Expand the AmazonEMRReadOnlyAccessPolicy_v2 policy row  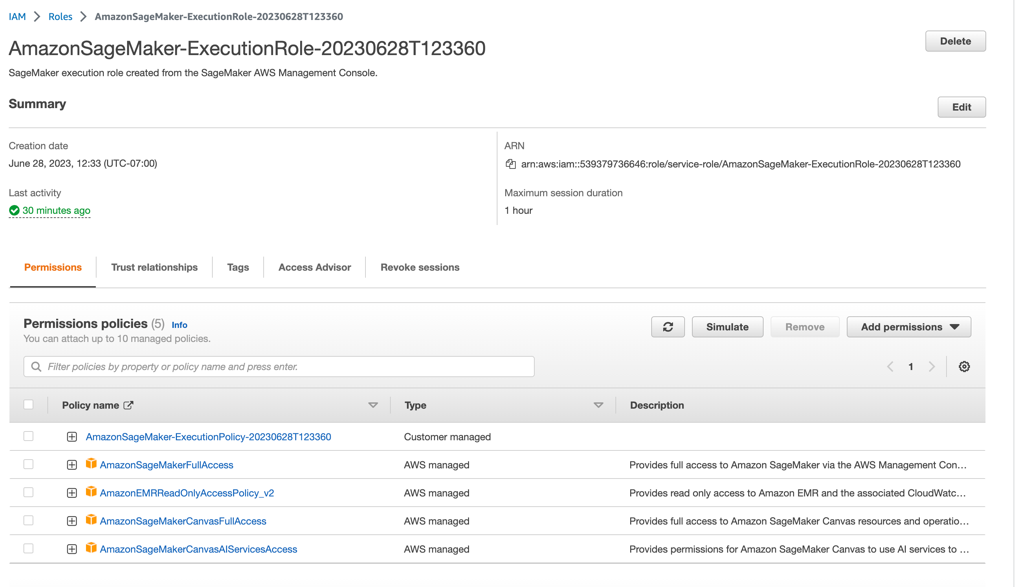point(72,493)
